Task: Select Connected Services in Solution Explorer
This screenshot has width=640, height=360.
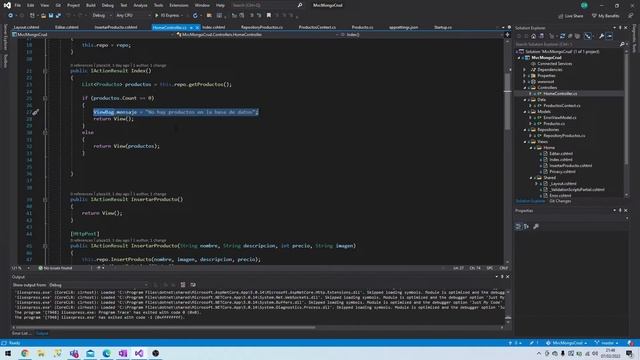Action: 554,64
